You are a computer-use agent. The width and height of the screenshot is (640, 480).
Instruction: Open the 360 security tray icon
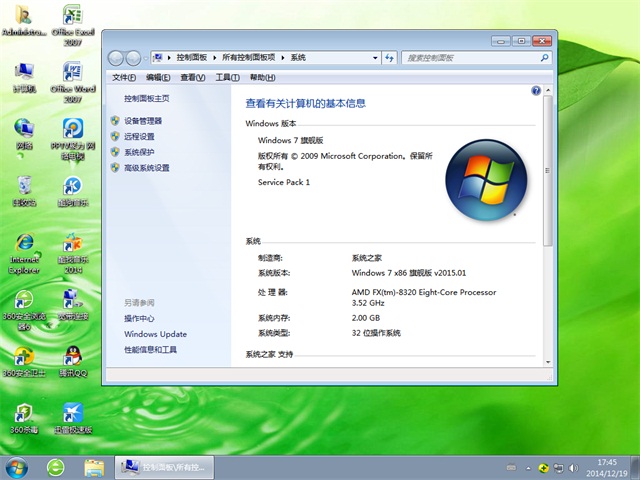pyautogui.click(x=543, y=468)
